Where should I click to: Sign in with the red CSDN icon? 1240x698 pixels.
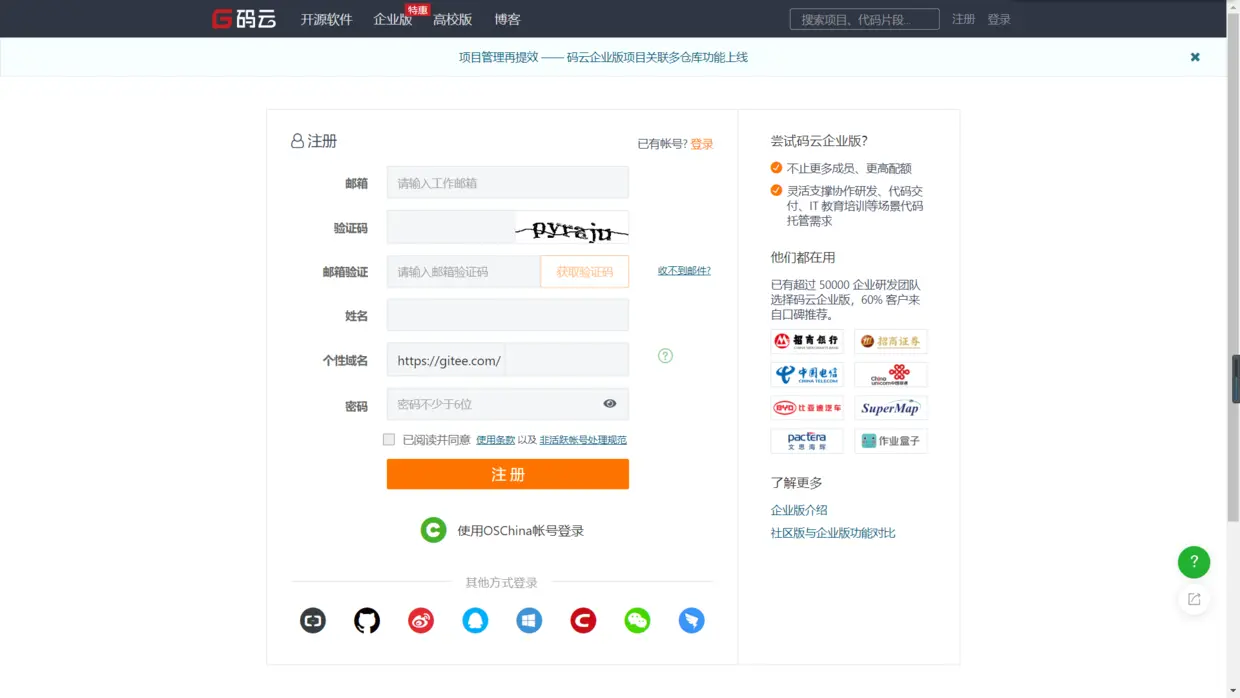pyautogui.click(x=583, y=621)
